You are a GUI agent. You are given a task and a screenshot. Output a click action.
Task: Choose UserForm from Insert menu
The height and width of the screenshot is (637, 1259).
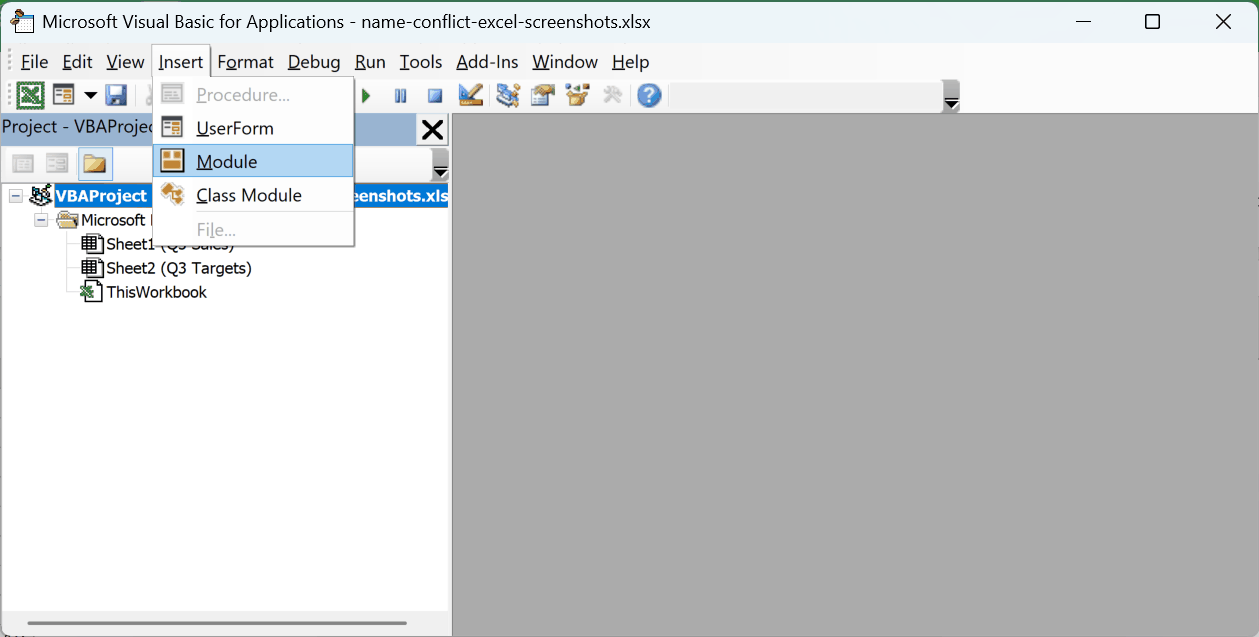(x=253, y=128)
